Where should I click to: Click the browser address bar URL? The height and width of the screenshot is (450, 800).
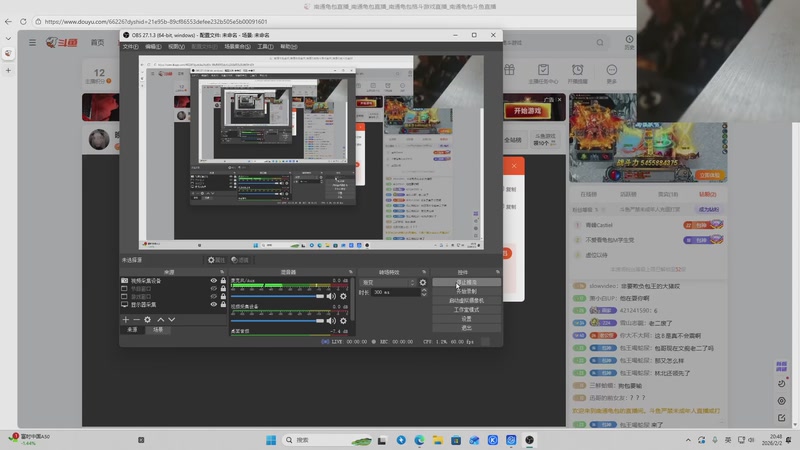(156, 21)
